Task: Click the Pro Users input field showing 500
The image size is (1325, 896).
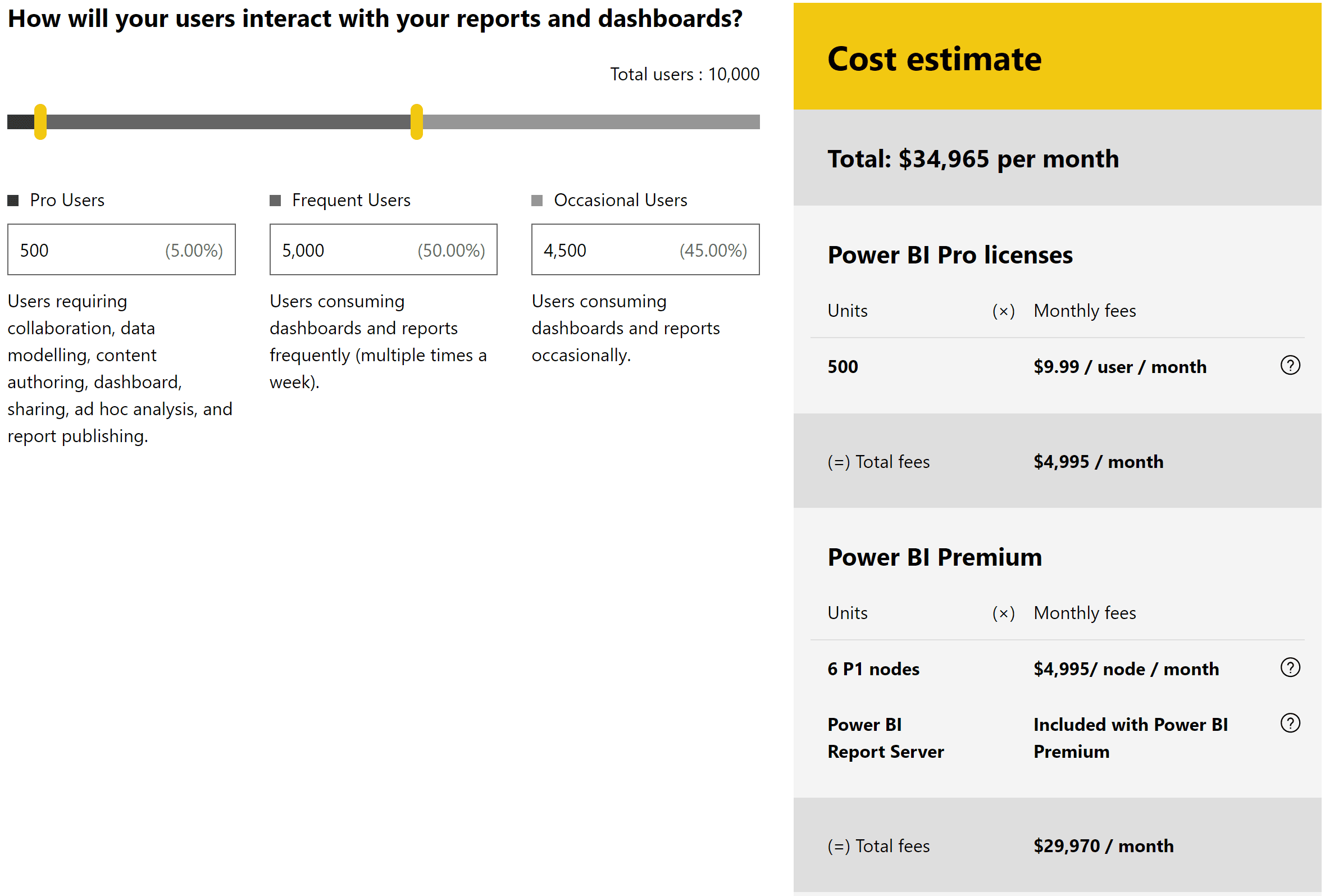Action: pyautogui.click(x=121, y=250)
